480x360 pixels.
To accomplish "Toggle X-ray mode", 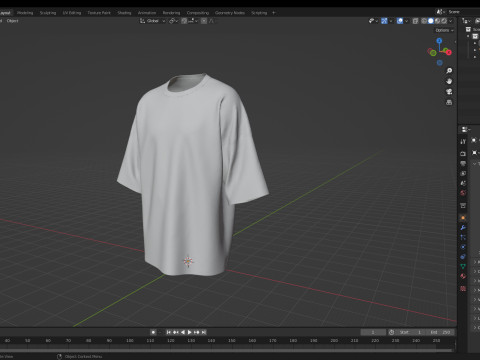I will coord(415,21).
